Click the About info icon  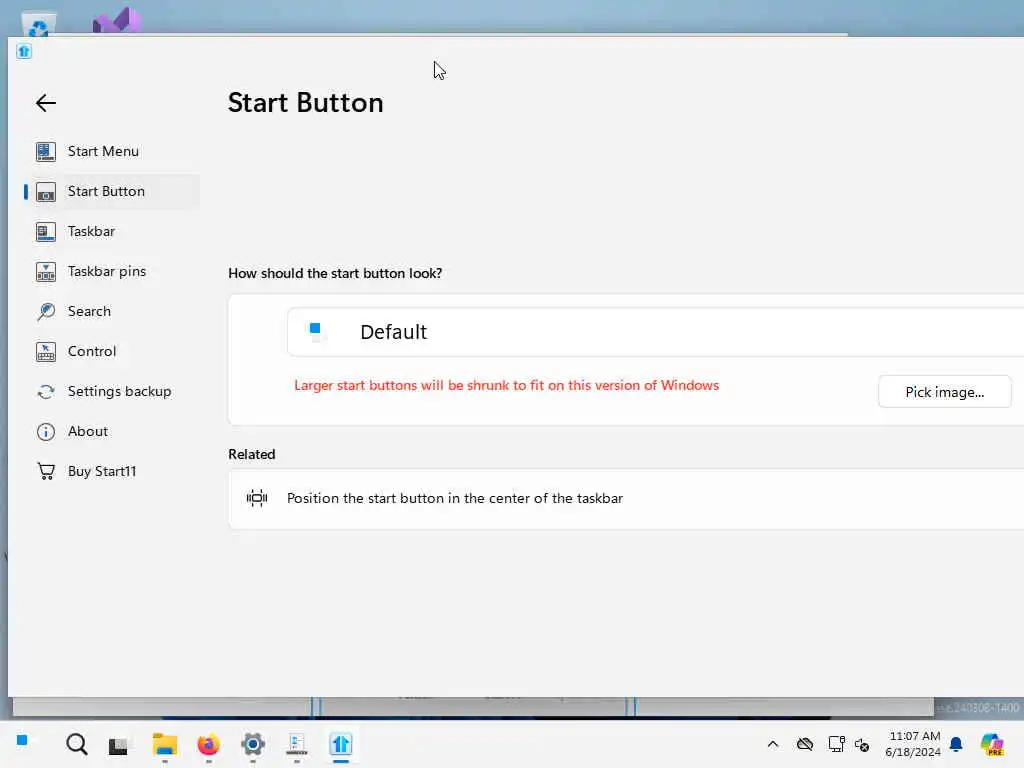point(46,432)
